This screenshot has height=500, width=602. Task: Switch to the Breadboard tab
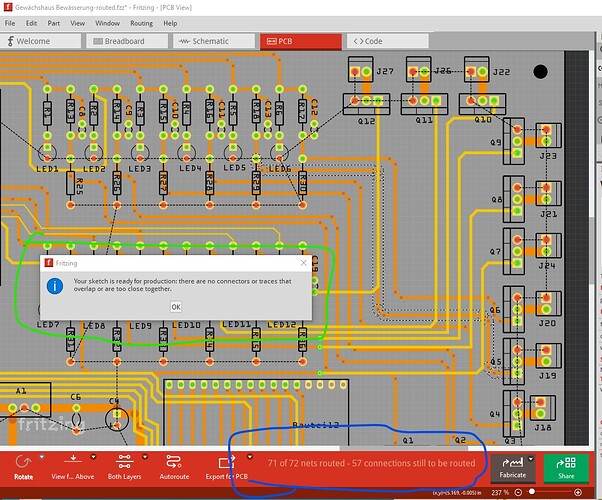pyautogui.click(x=127, y=41)
